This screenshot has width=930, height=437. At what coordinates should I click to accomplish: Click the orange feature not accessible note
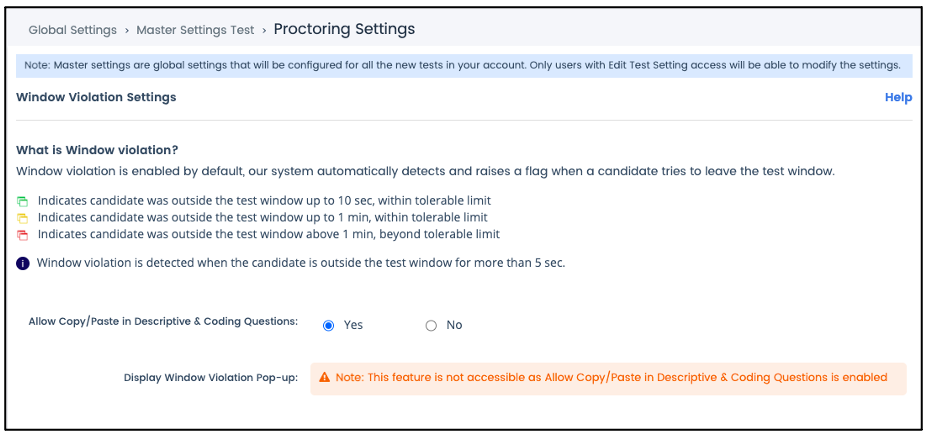tap(609, 379)
